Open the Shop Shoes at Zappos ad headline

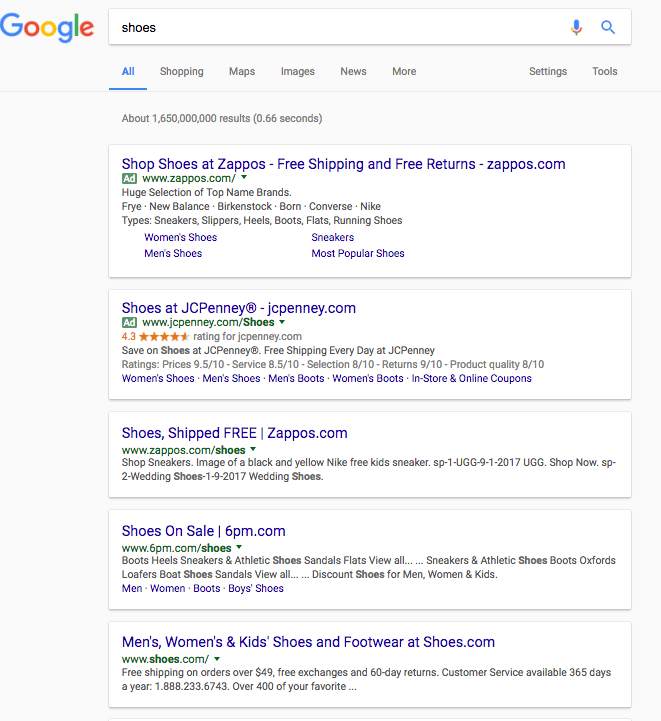coord(343,164)
